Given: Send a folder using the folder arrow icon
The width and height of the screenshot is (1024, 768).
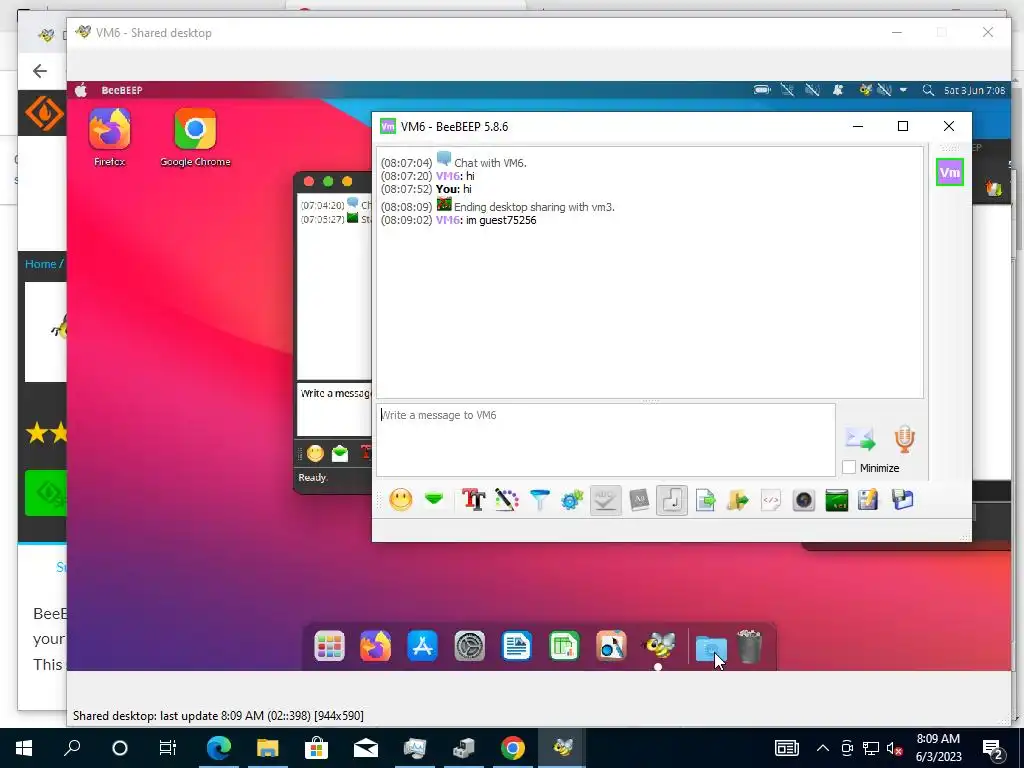Looking at the screenshot, I should [x=738, y=500].
